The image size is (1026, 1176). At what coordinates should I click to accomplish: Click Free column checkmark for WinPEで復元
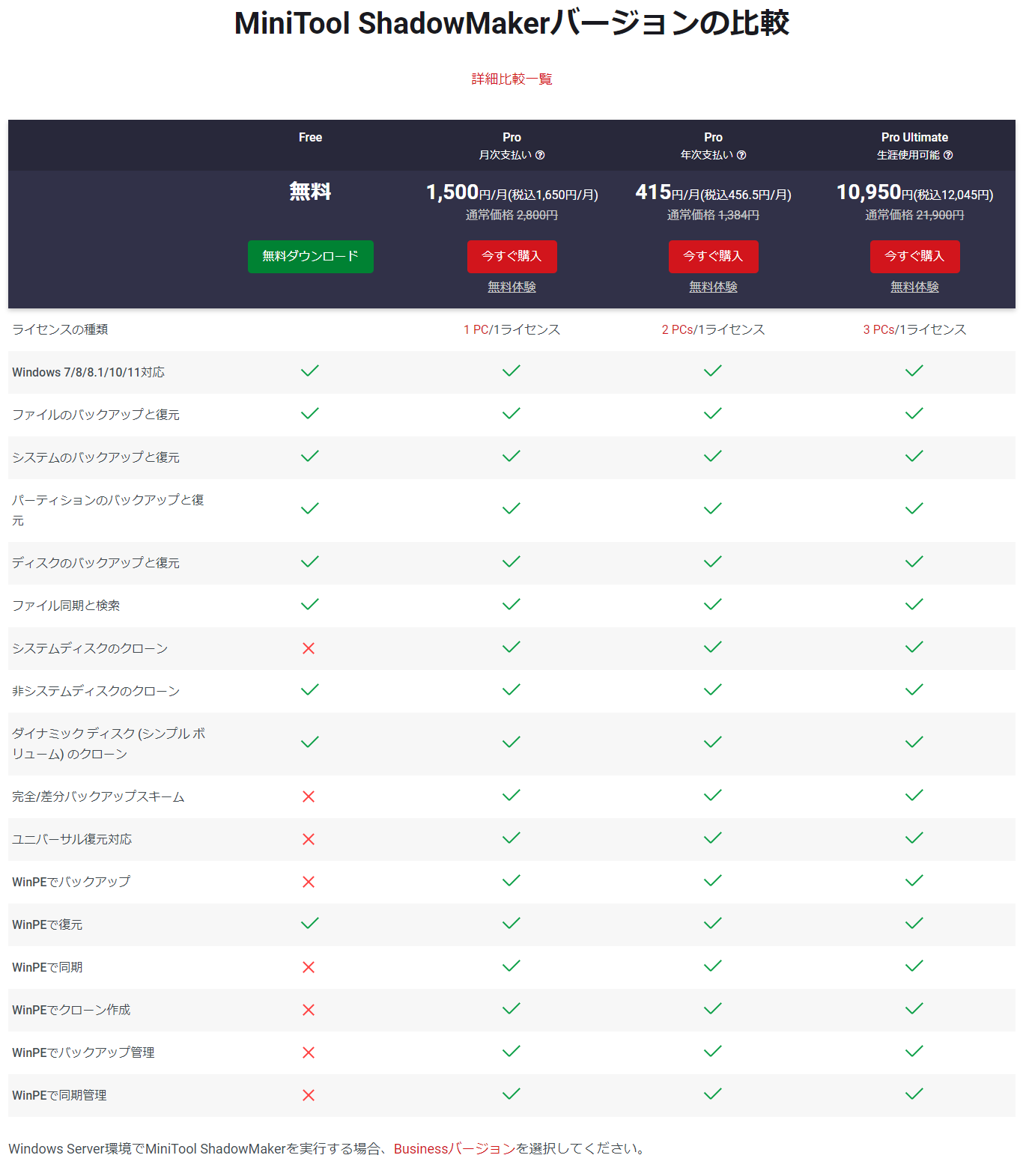[x=310, y=923]
